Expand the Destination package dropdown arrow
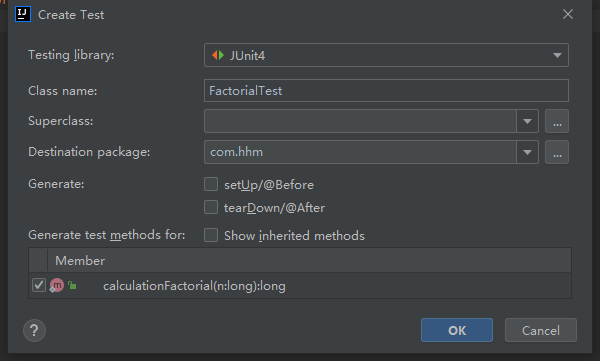Image resolution: width=600 pixels, height=361 pixels. pos(527,152)
